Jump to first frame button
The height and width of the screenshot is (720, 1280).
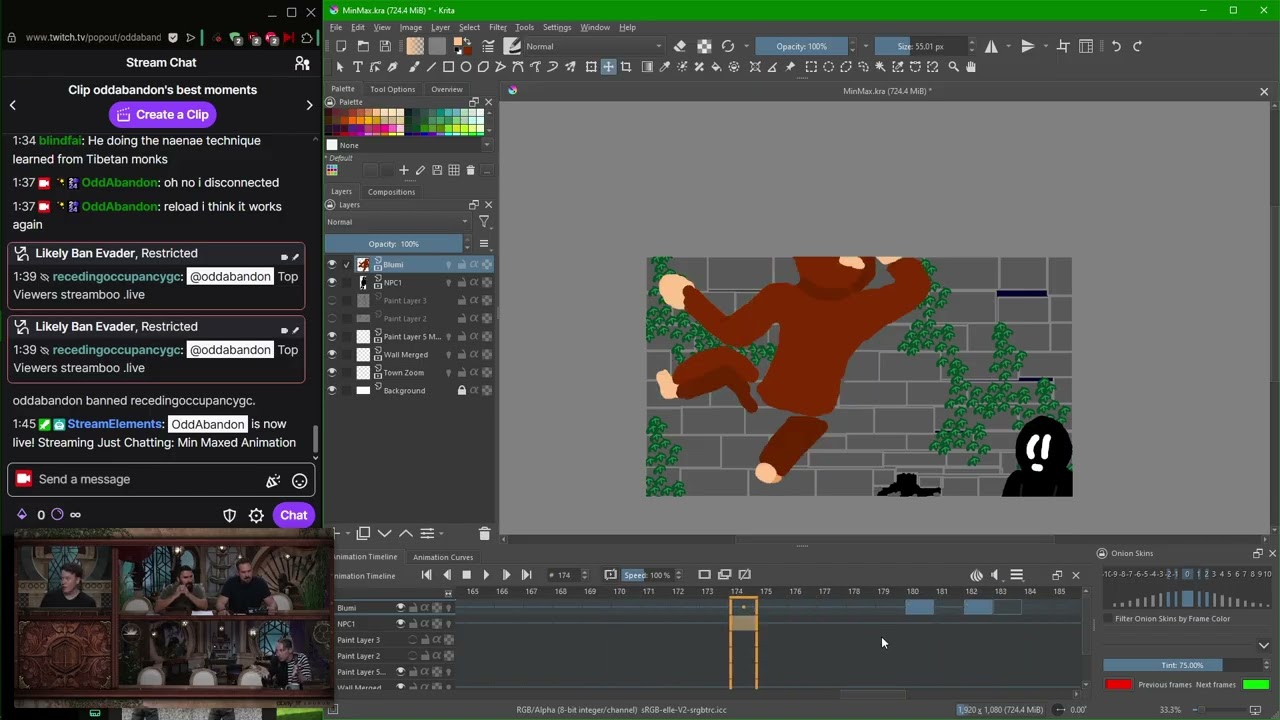[x=427, y=575]
